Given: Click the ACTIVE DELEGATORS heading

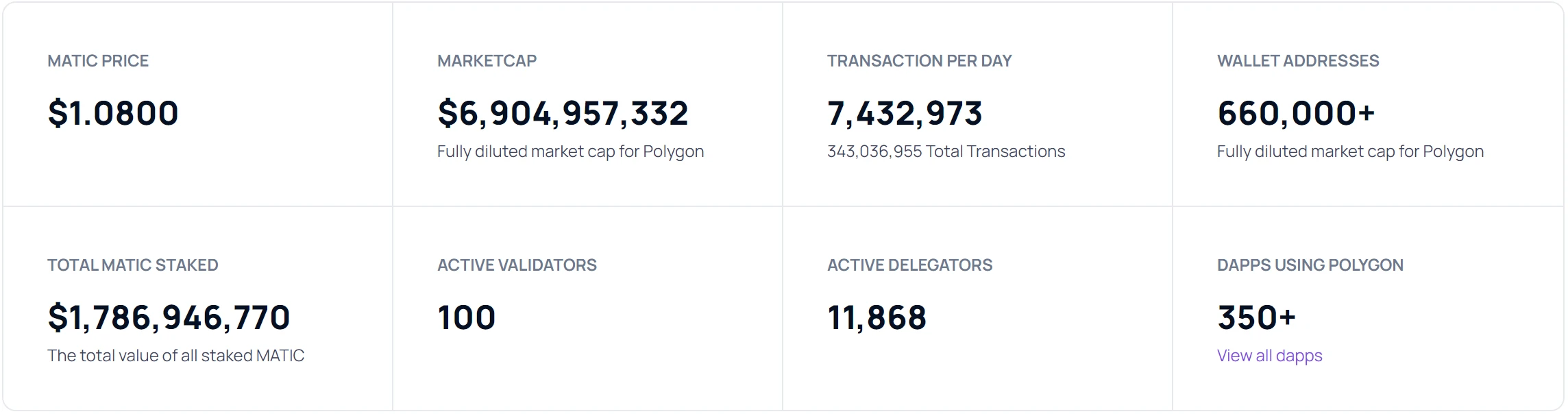Looking at the screenshot, I should pyautogui.click(x=909, y=265).
